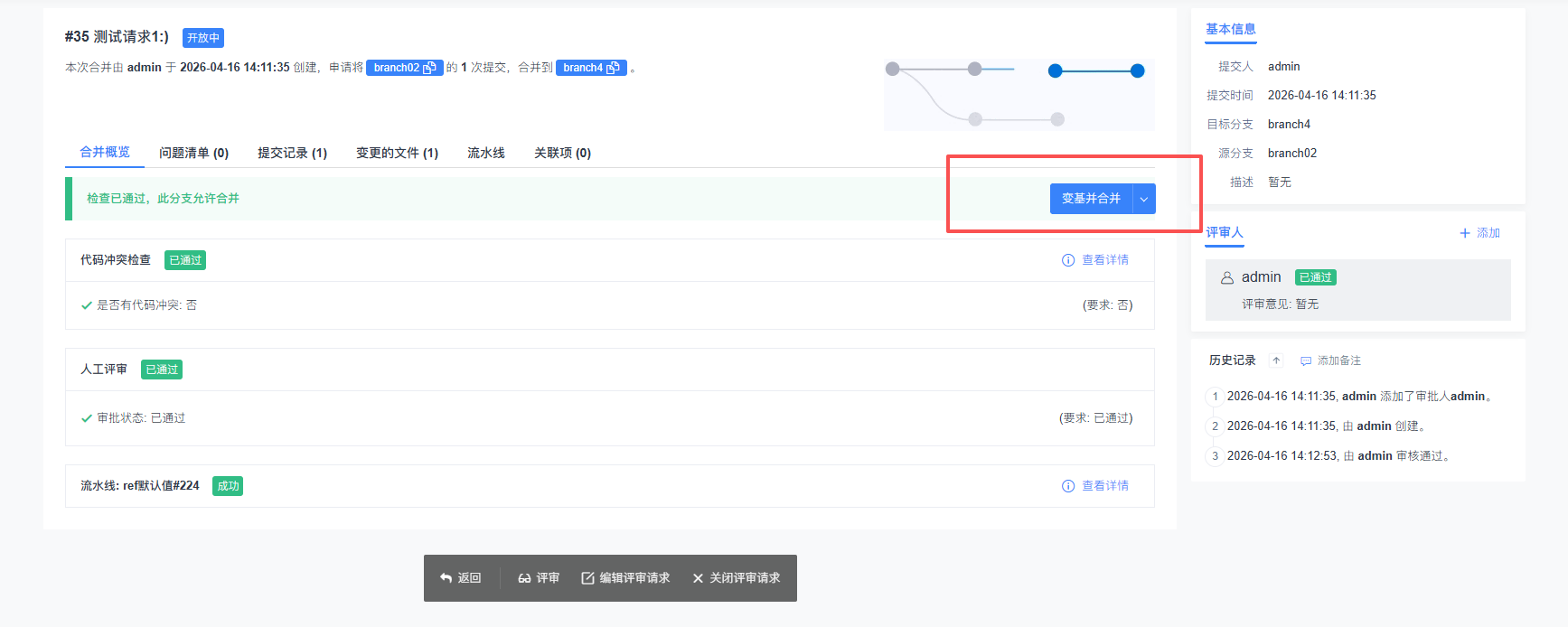1568x627 pixels.
Task: Click 添加备注 to add a note
Action: pos(1338,360)
